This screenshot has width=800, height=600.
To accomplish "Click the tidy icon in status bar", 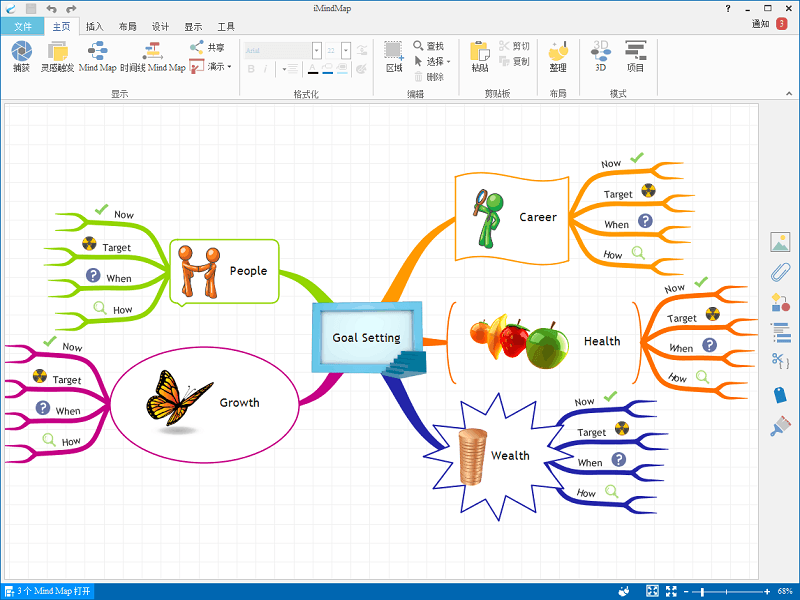I will [624, 591].
